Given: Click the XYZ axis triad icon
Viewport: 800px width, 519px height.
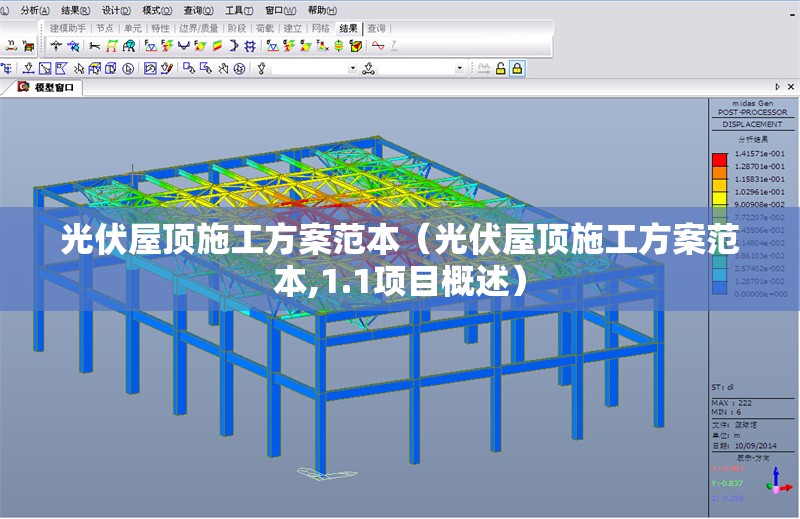Looking at the screenshot, I should (x=778, y=483).
